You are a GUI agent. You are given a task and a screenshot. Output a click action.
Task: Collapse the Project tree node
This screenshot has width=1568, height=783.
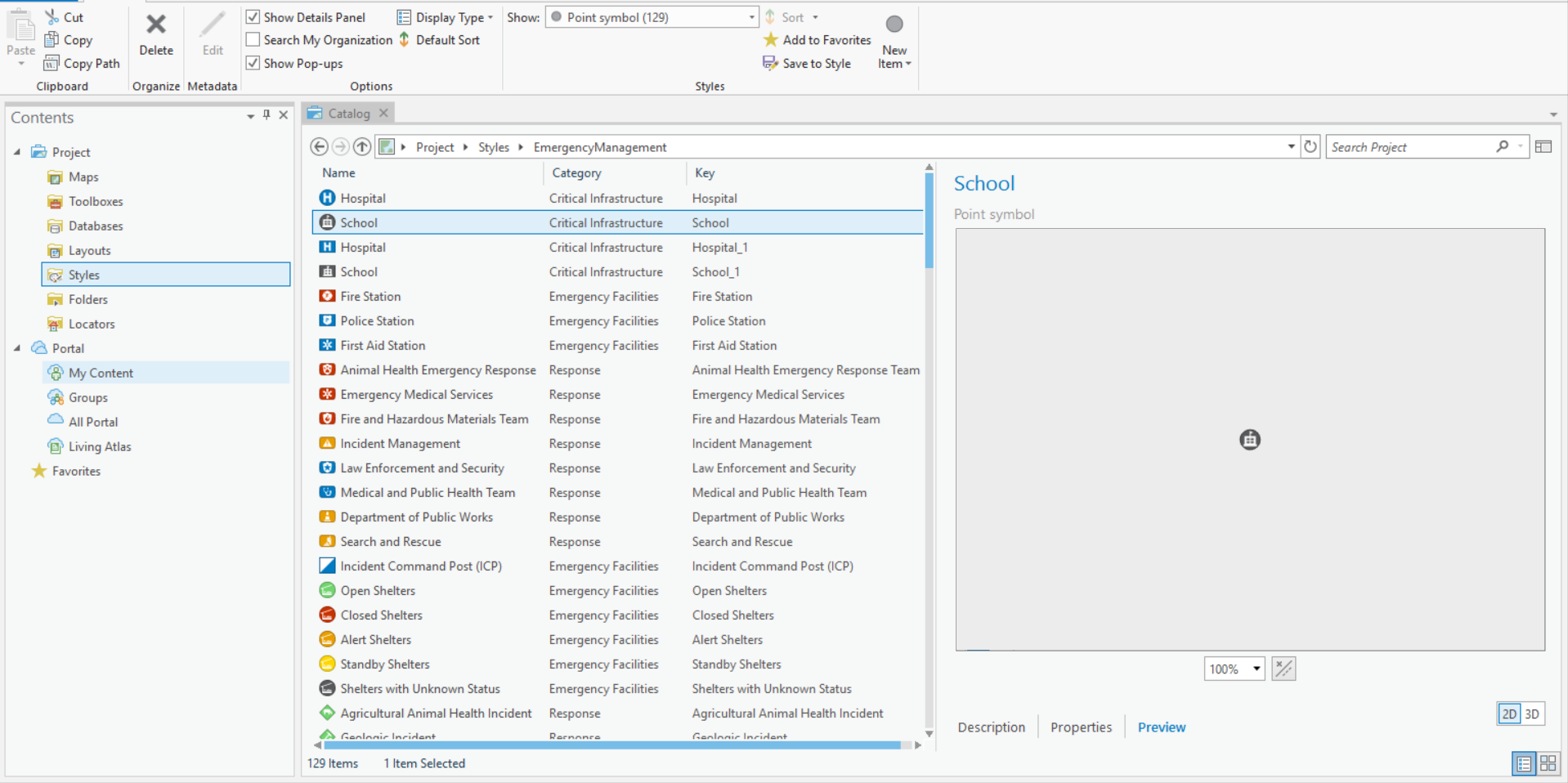pyautogui.click(x=17, y=152)
